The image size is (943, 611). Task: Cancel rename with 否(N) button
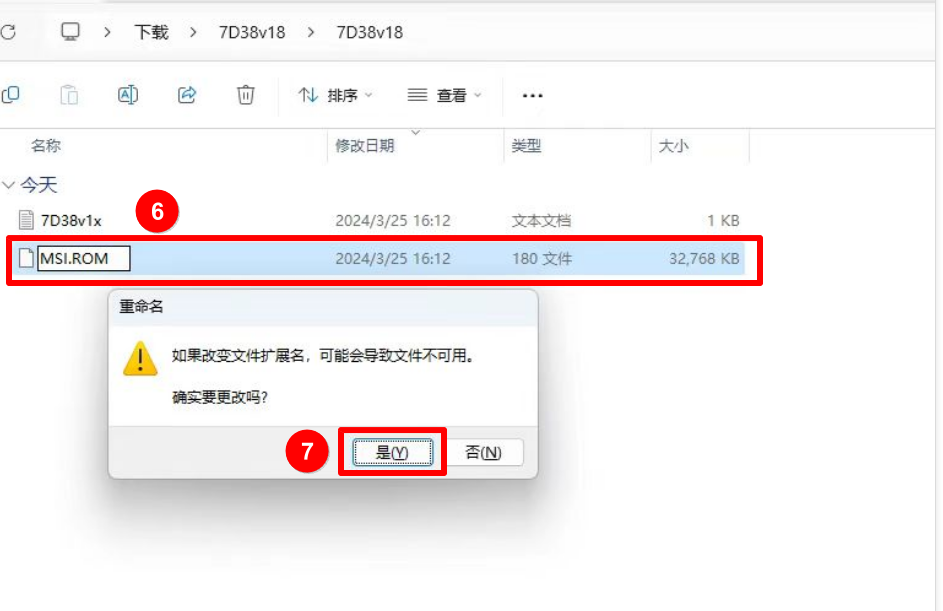coord(483,453)
